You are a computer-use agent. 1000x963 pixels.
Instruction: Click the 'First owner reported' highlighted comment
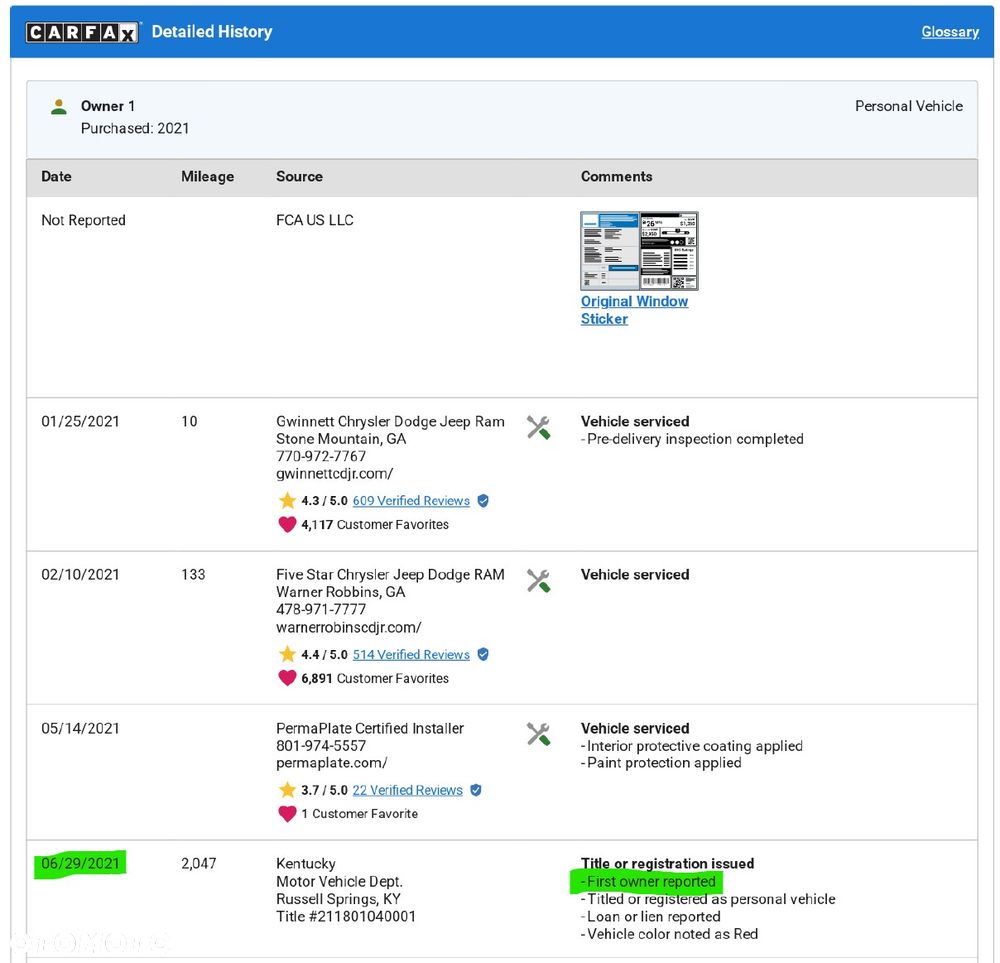647,882
